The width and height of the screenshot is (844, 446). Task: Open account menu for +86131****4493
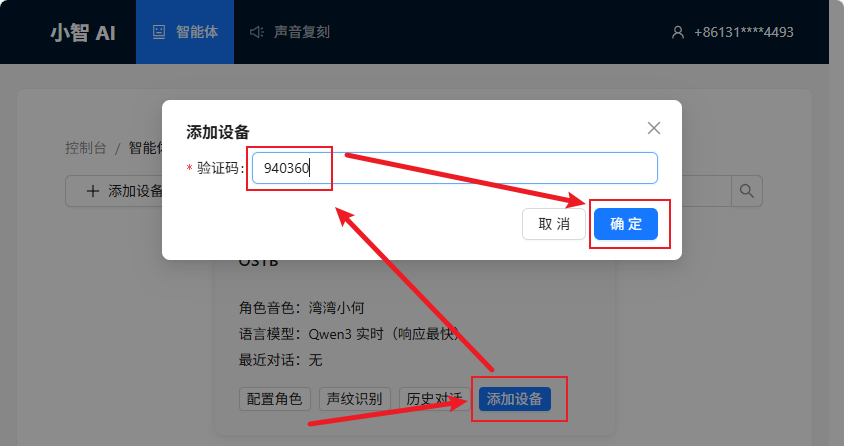point(743,32)
